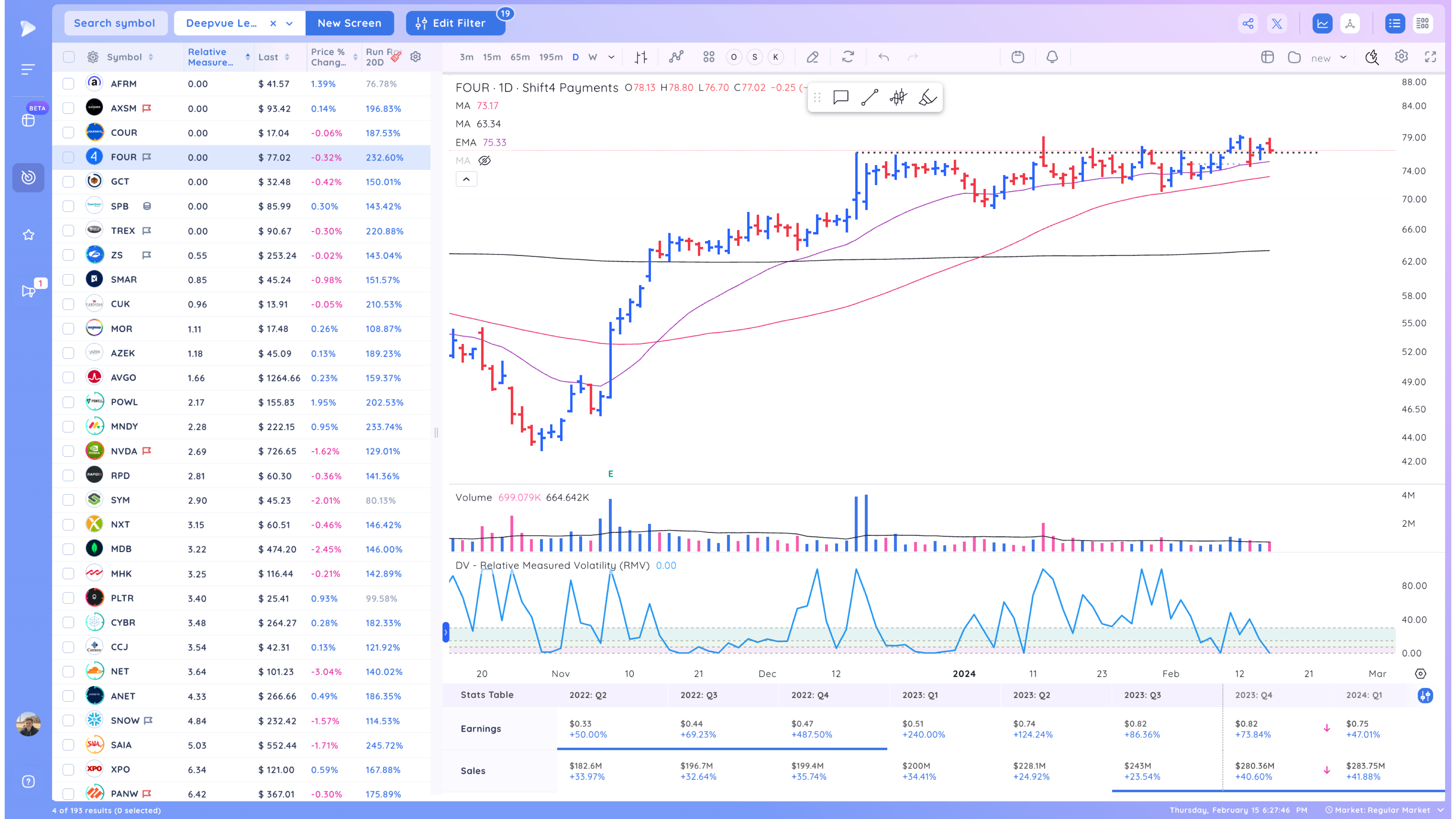Collapse the indicator legend chevron

(466, 179)
